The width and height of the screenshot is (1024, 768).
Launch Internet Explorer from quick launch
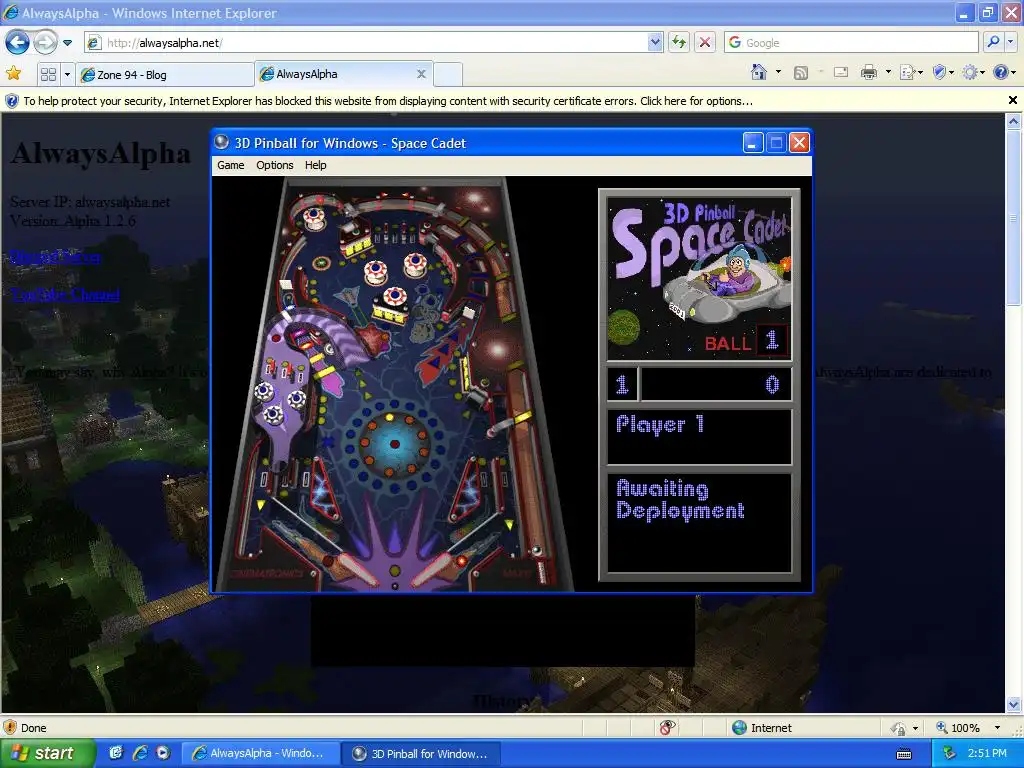(140, 753)
